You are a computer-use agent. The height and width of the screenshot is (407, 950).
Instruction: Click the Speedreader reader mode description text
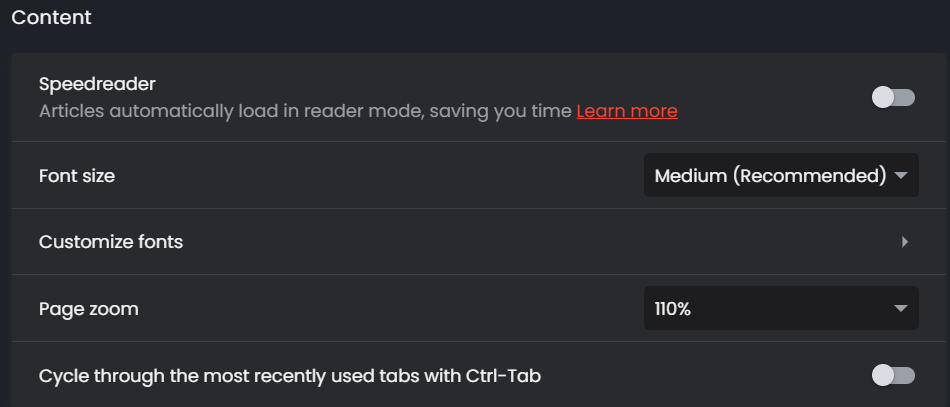click(305, 111)
